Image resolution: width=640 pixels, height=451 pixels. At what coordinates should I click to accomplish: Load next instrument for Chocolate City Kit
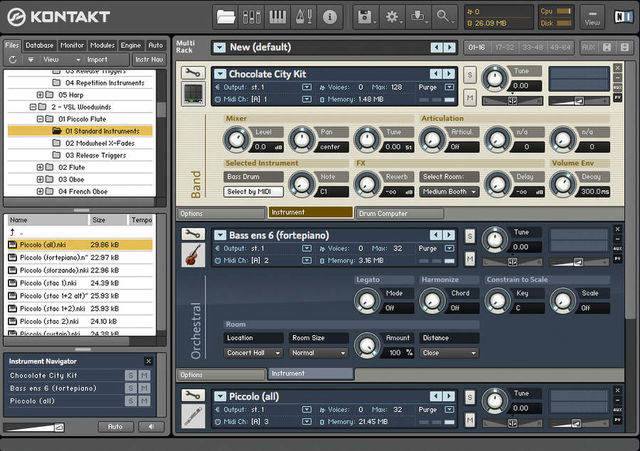449,74
